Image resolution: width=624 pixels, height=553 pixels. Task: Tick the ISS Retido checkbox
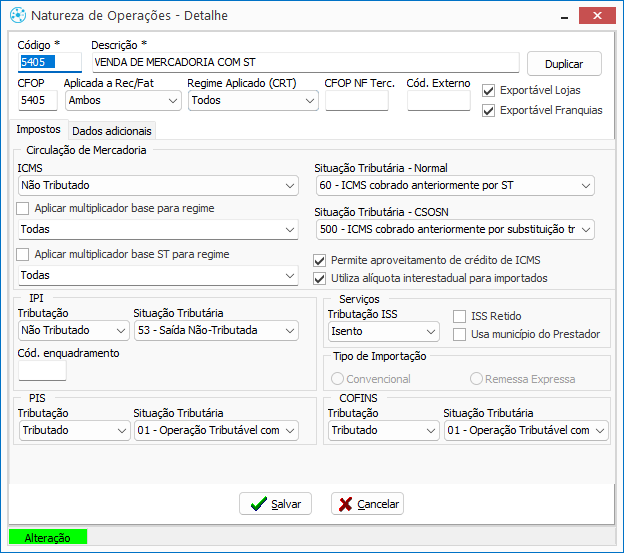coord(459,317)
